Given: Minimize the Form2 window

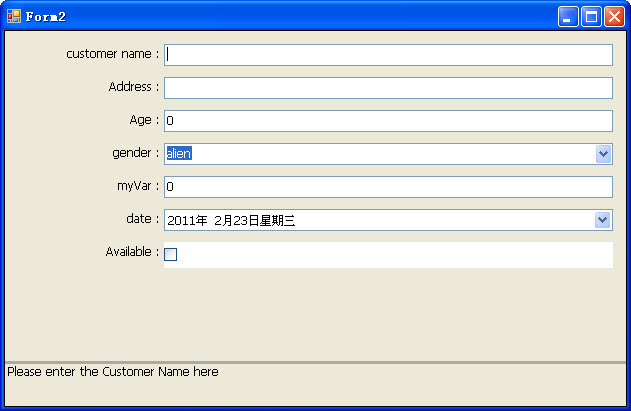Looking at the screenshot, I should pyautogui.click(x=568, y=16).
